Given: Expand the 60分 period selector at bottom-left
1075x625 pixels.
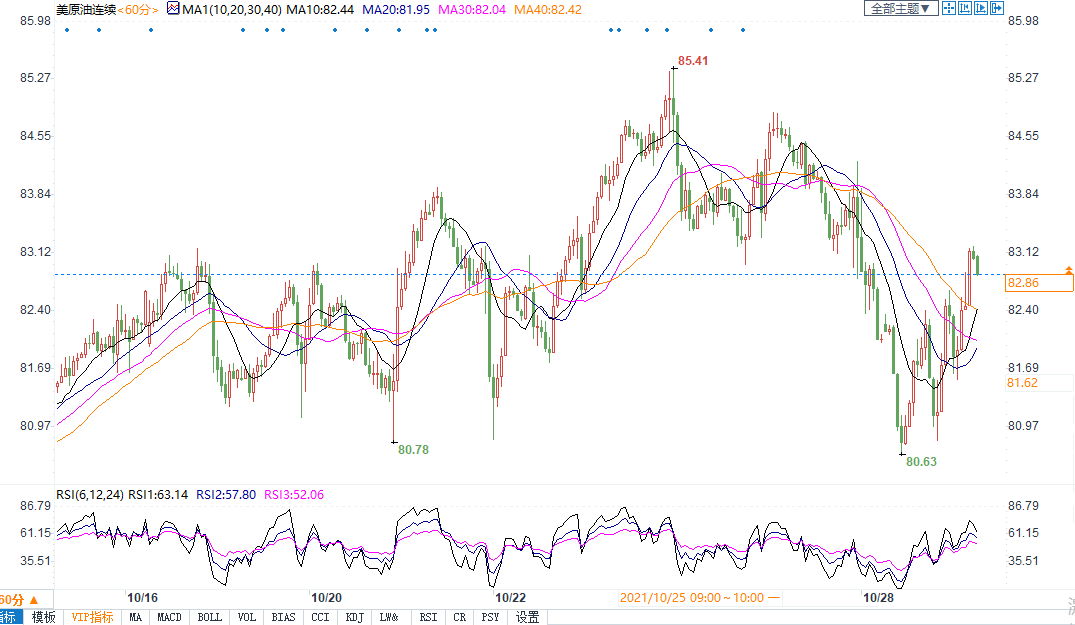Looking at the screenshot, I should [12, 598].
